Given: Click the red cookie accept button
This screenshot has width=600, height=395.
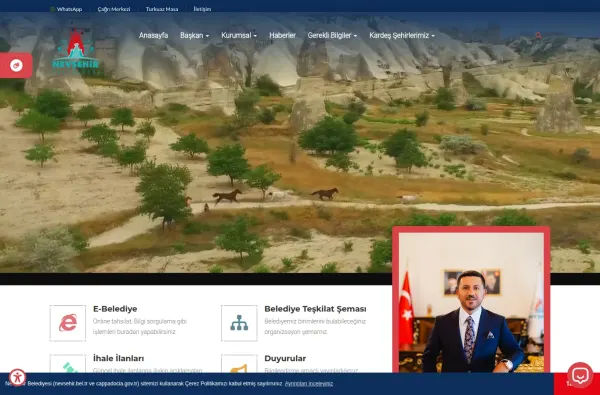Looking at the screenshot, I should click(577, 384).
